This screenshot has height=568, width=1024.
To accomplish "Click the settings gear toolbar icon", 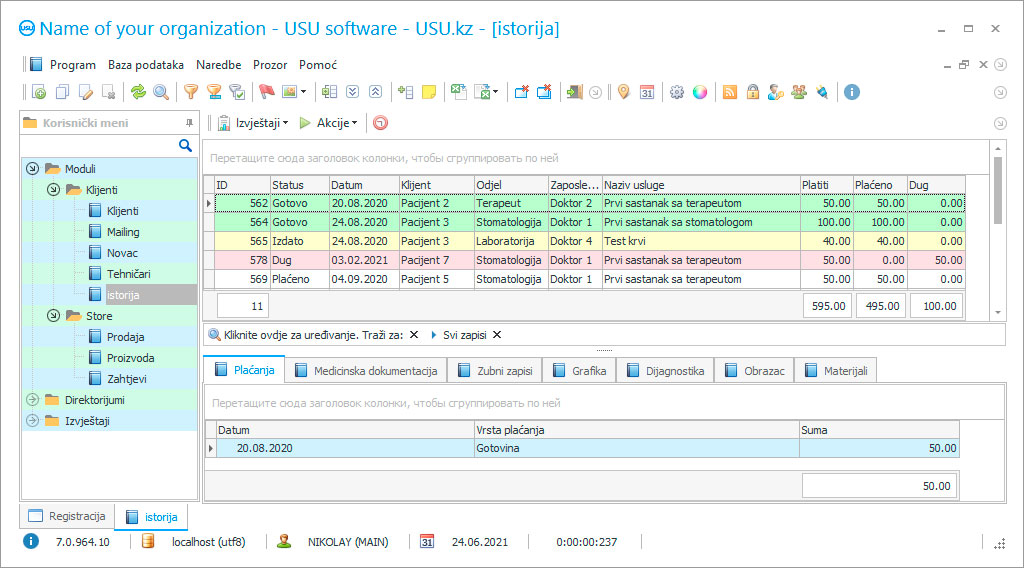I will [677, 92].
